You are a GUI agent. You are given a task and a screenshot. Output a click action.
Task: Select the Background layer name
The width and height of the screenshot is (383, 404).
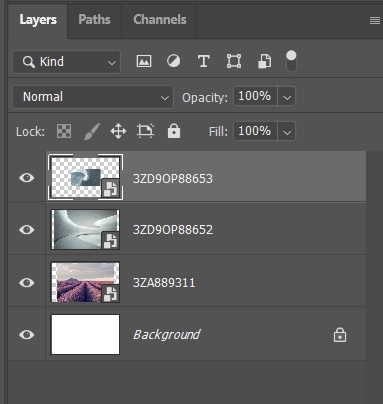click(167, 335)
